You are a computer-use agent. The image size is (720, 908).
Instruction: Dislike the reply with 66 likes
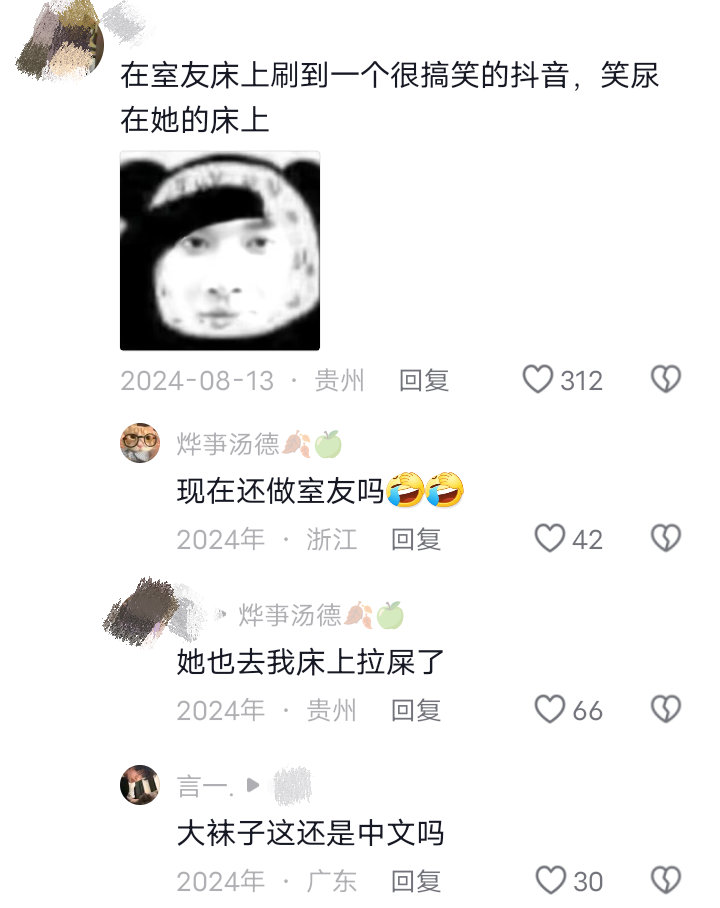click(x=666, y=709)
